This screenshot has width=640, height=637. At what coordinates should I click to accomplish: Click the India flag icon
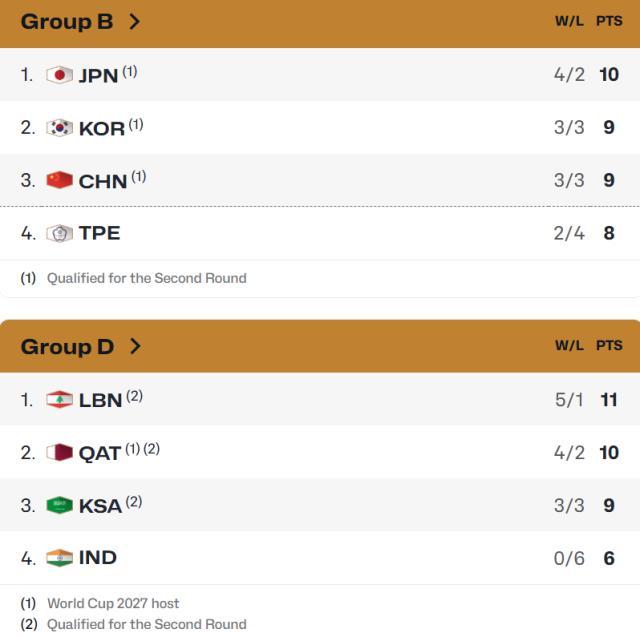60,558
